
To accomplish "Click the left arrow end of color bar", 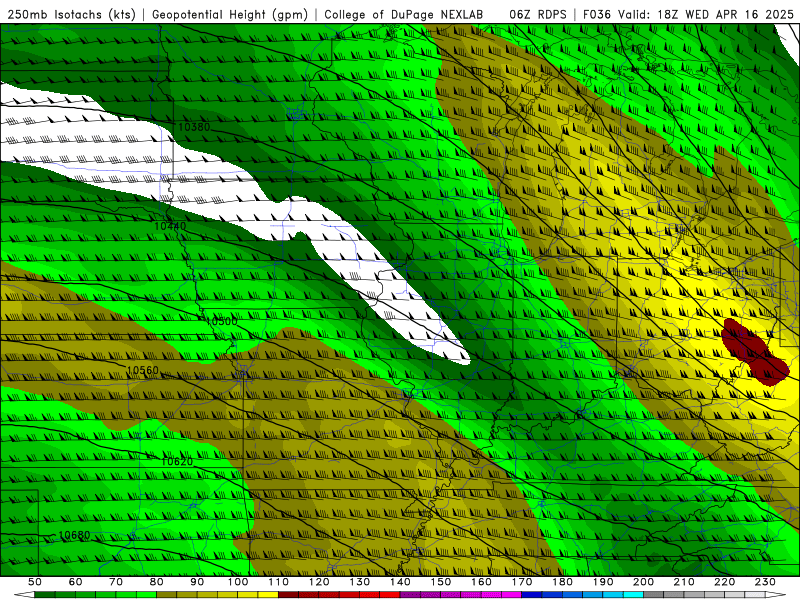I will pyautogui.click(x=24, y=595).
